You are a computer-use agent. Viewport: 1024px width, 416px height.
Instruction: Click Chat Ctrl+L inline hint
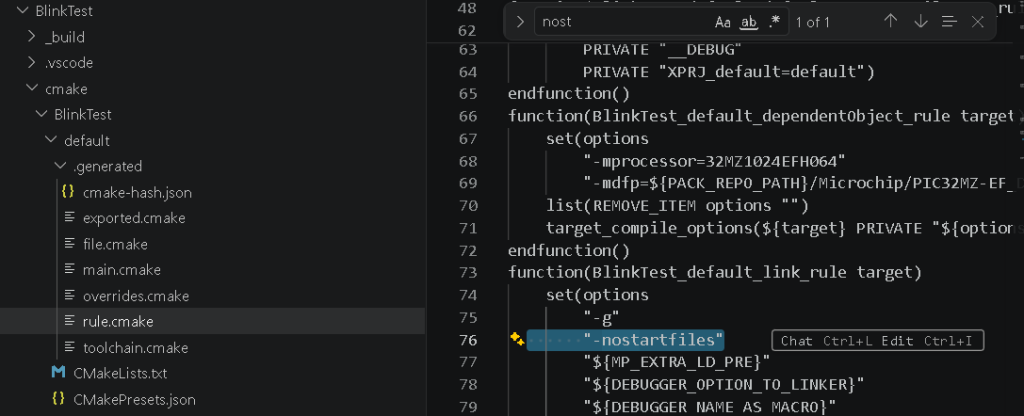coord(827,340)
